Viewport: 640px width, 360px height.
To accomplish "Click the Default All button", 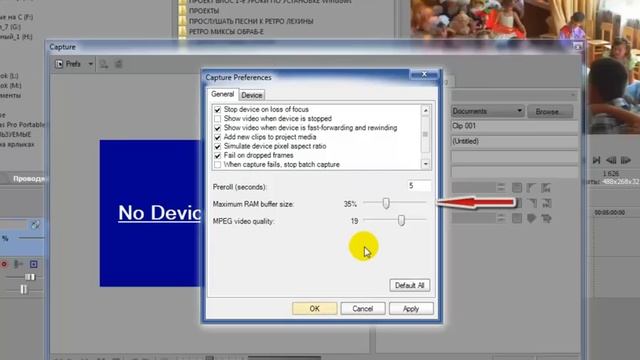I will coord(409,285).
